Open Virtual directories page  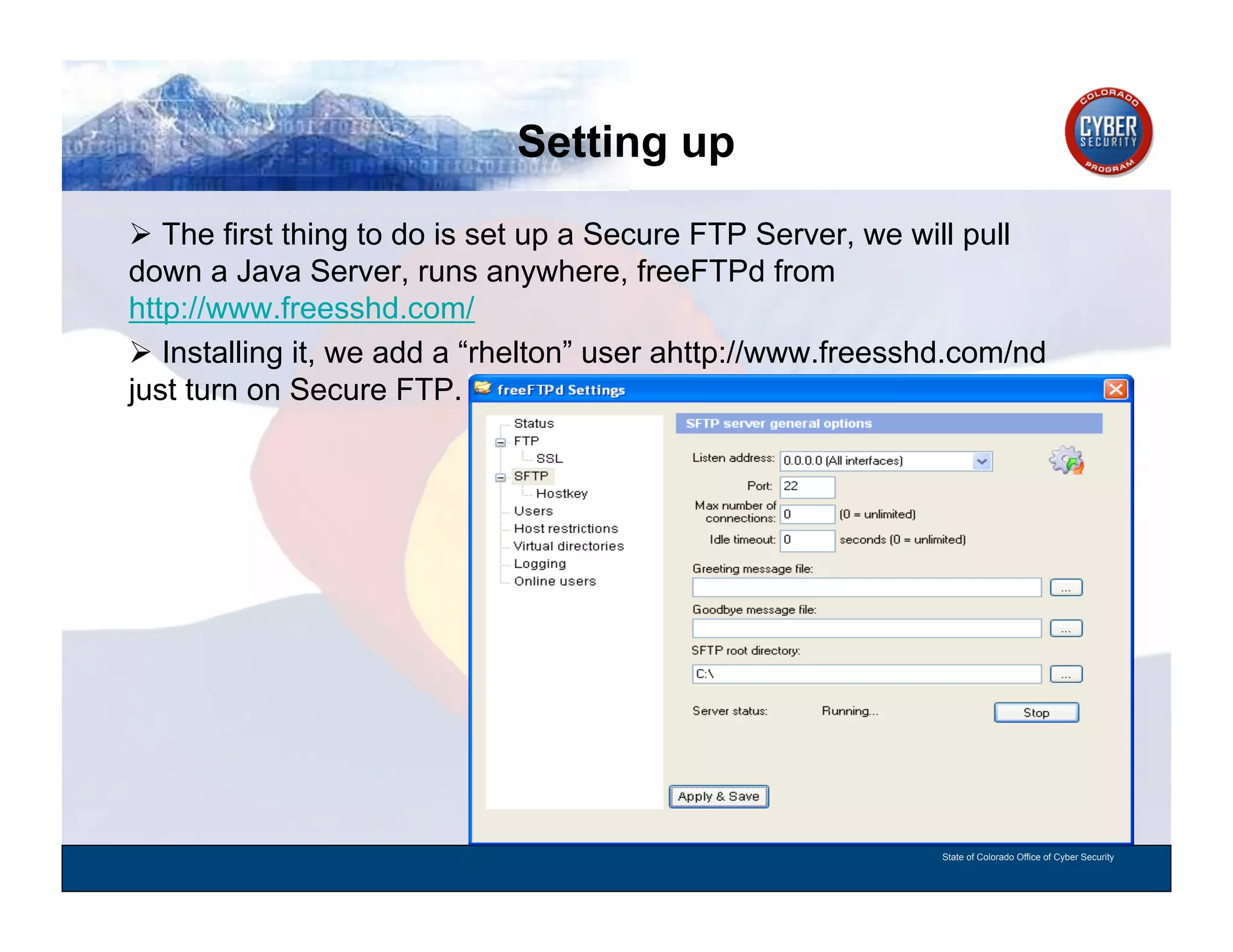click(568, 546)
